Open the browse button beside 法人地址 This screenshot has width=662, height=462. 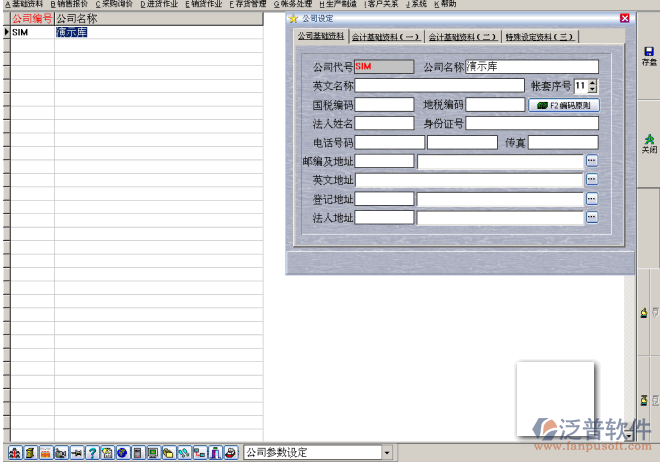click(591, 217)
